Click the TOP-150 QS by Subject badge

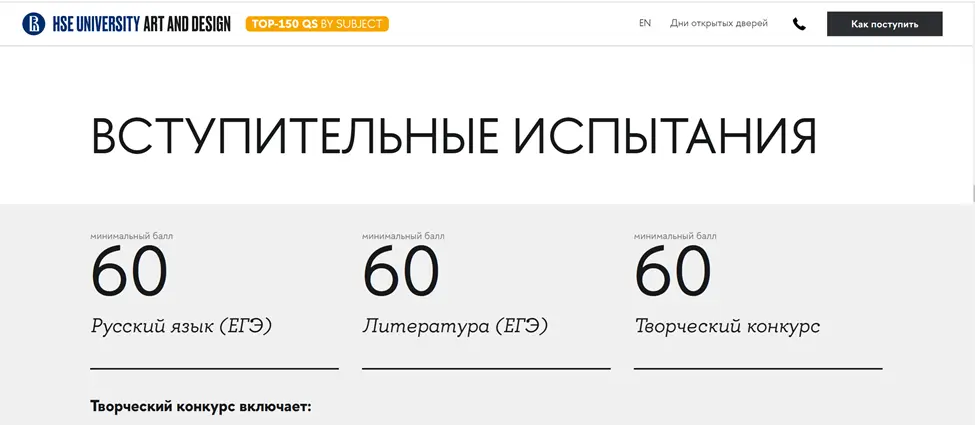point(317,24)
